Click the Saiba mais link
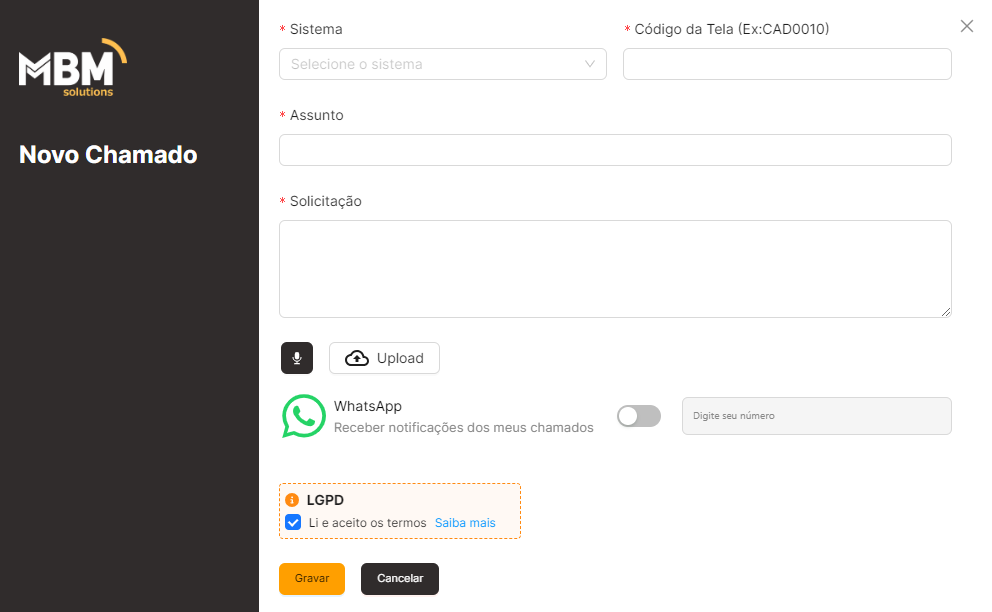Image resolution: width=992 pixels, height=612 pixels. tap(465, 523)
